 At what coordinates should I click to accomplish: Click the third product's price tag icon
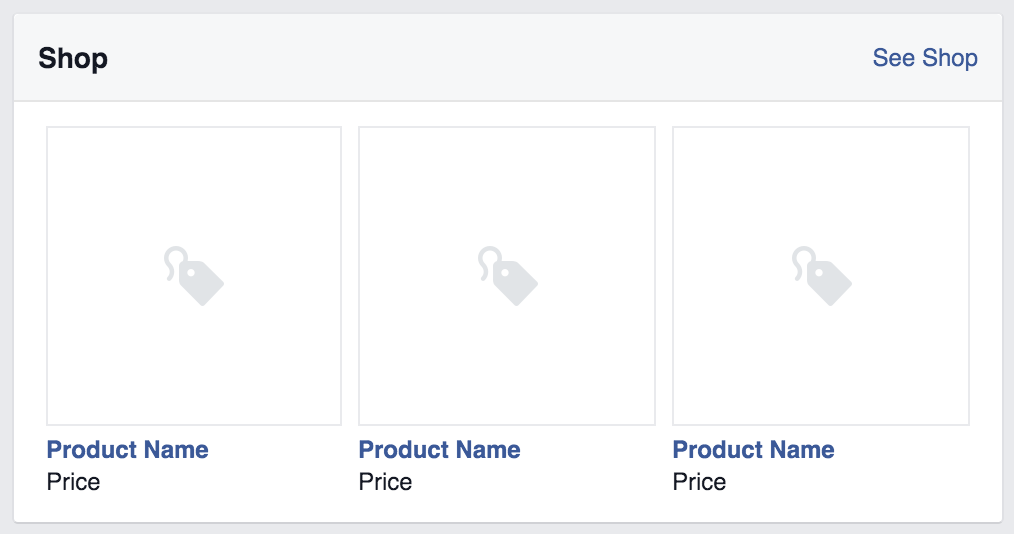pyautogui.click(x=821, y=276)
